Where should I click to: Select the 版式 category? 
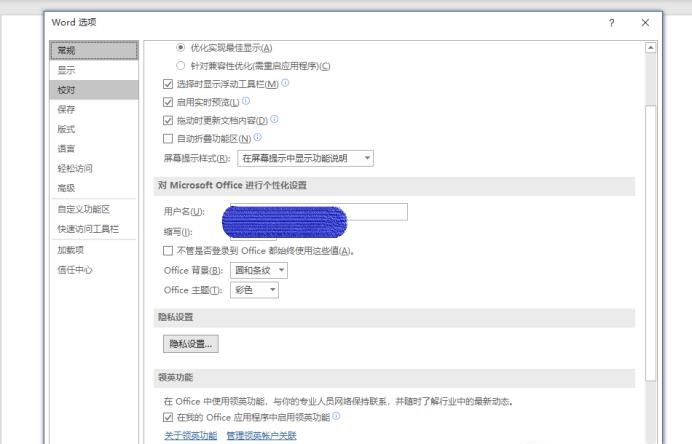pyautogui.click(x=94, y=129)
